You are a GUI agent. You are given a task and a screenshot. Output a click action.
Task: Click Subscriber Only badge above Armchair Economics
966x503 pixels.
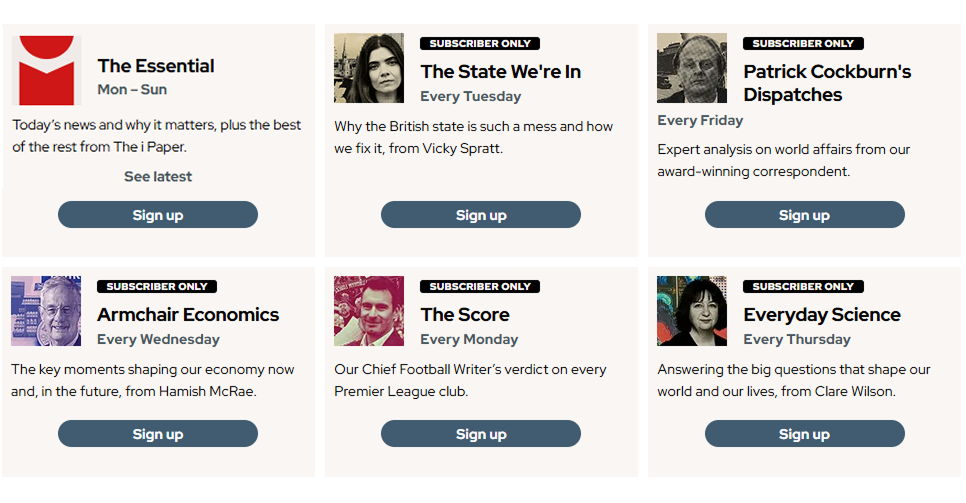(x=157, y=287)
